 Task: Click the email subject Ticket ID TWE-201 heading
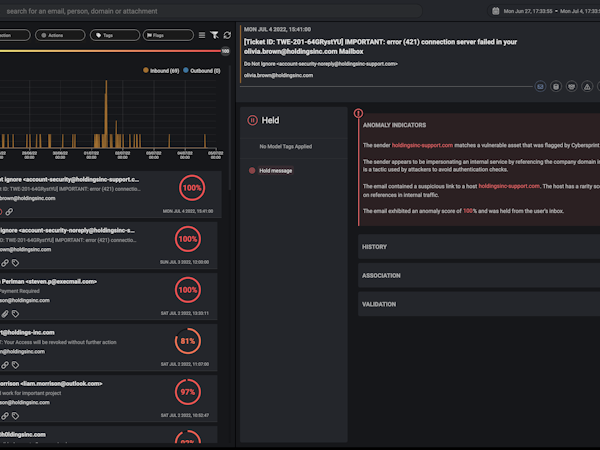[380, 47]
